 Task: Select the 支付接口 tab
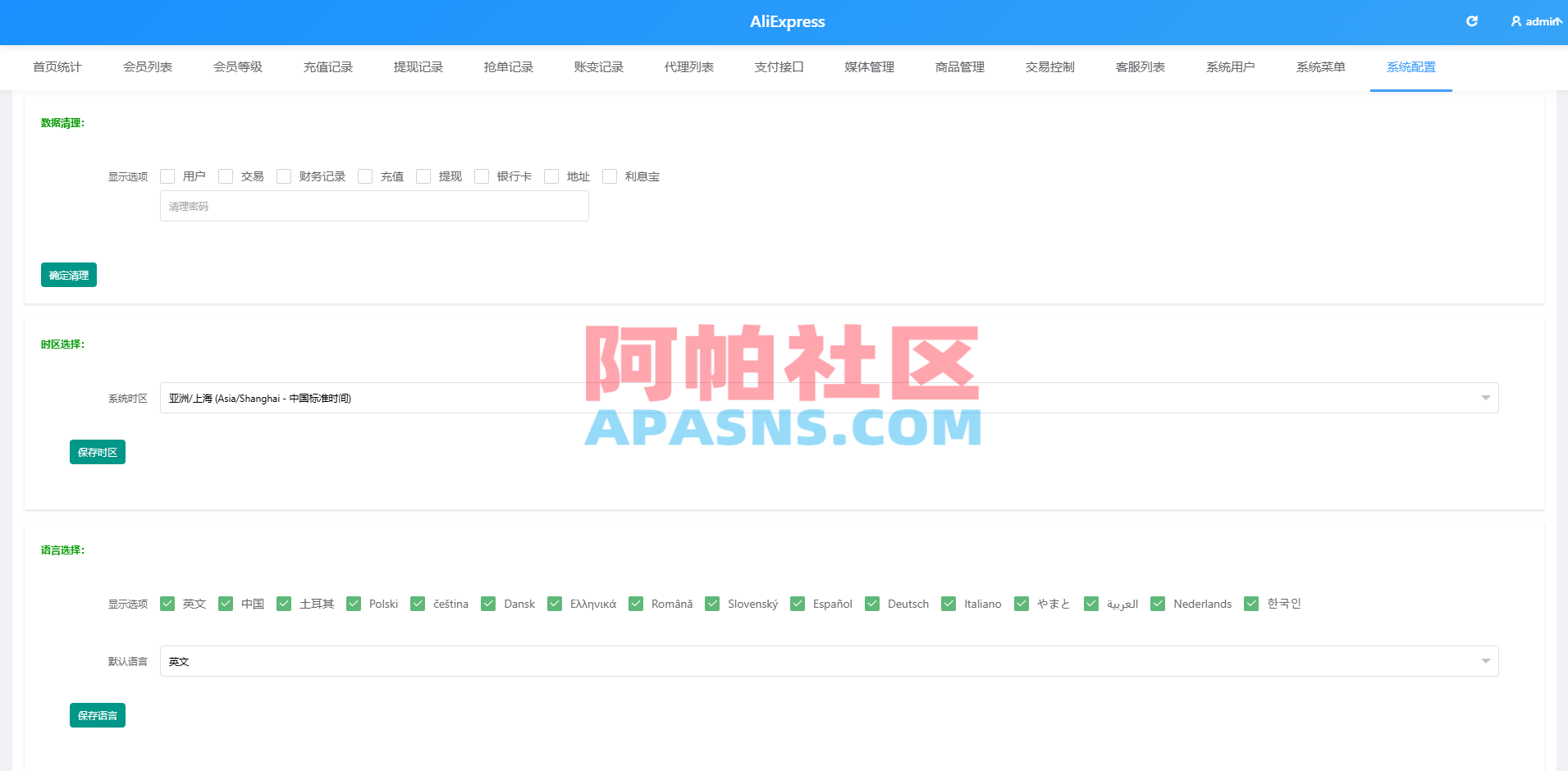(779, 67)
